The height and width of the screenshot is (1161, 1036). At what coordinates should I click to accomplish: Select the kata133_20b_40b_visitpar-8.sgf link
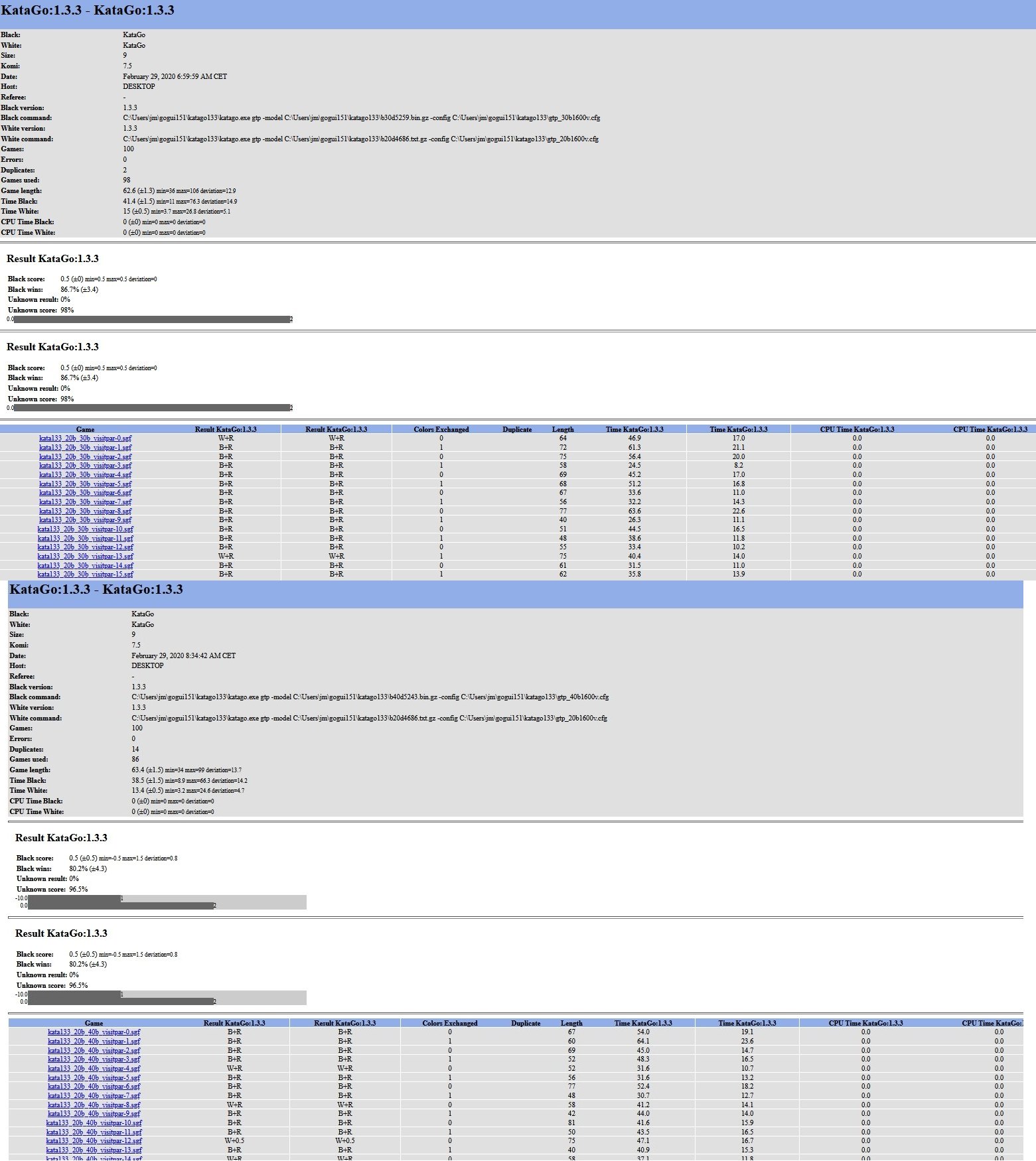click(x=94, y=1105)
